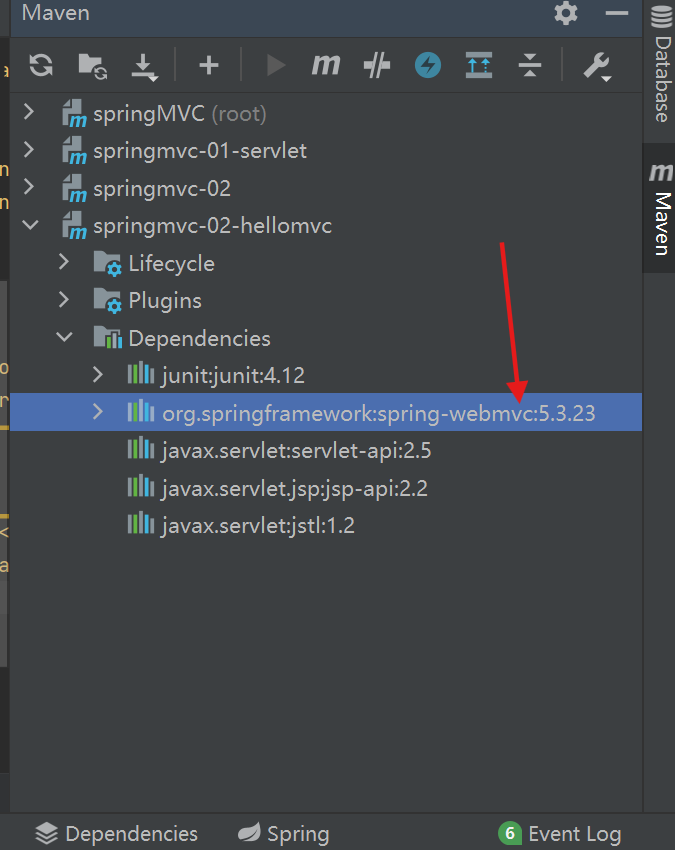Collapse springmvc-02-hellomvc node
The width and height of the screenshot is (675, 850).
(x=30, y=225)
